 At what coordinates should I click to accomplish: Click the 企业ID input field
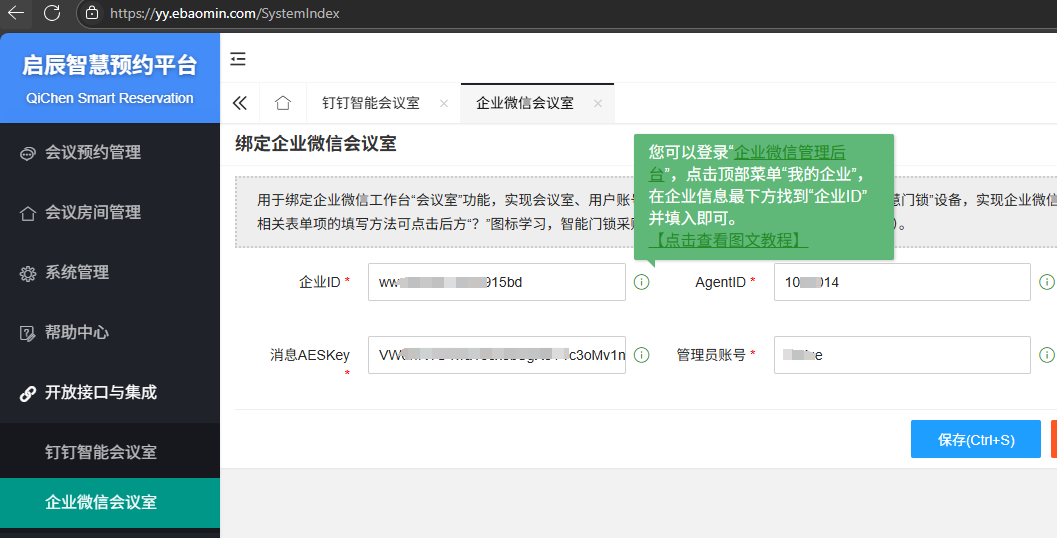[496, 282]
